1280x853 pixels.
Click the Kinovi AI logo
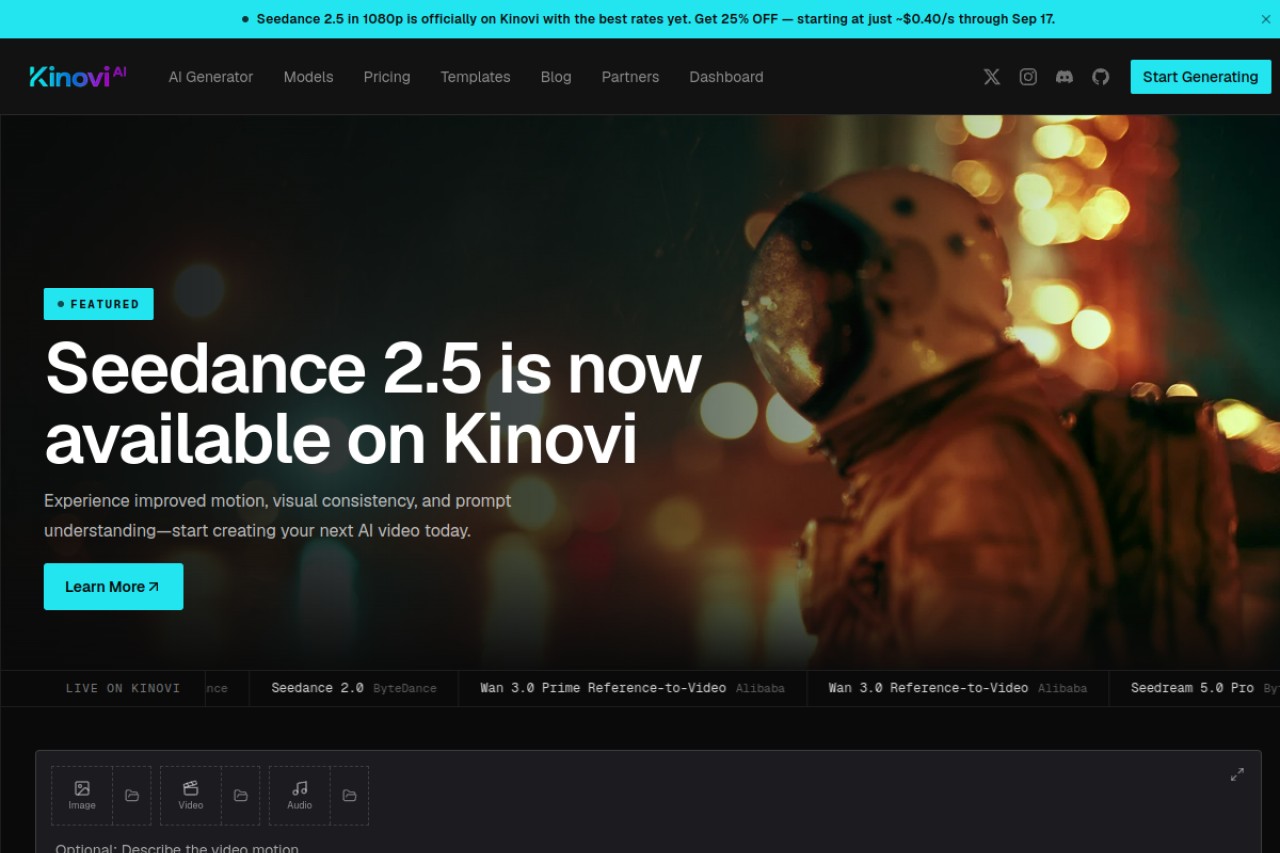tap(78, 76)
